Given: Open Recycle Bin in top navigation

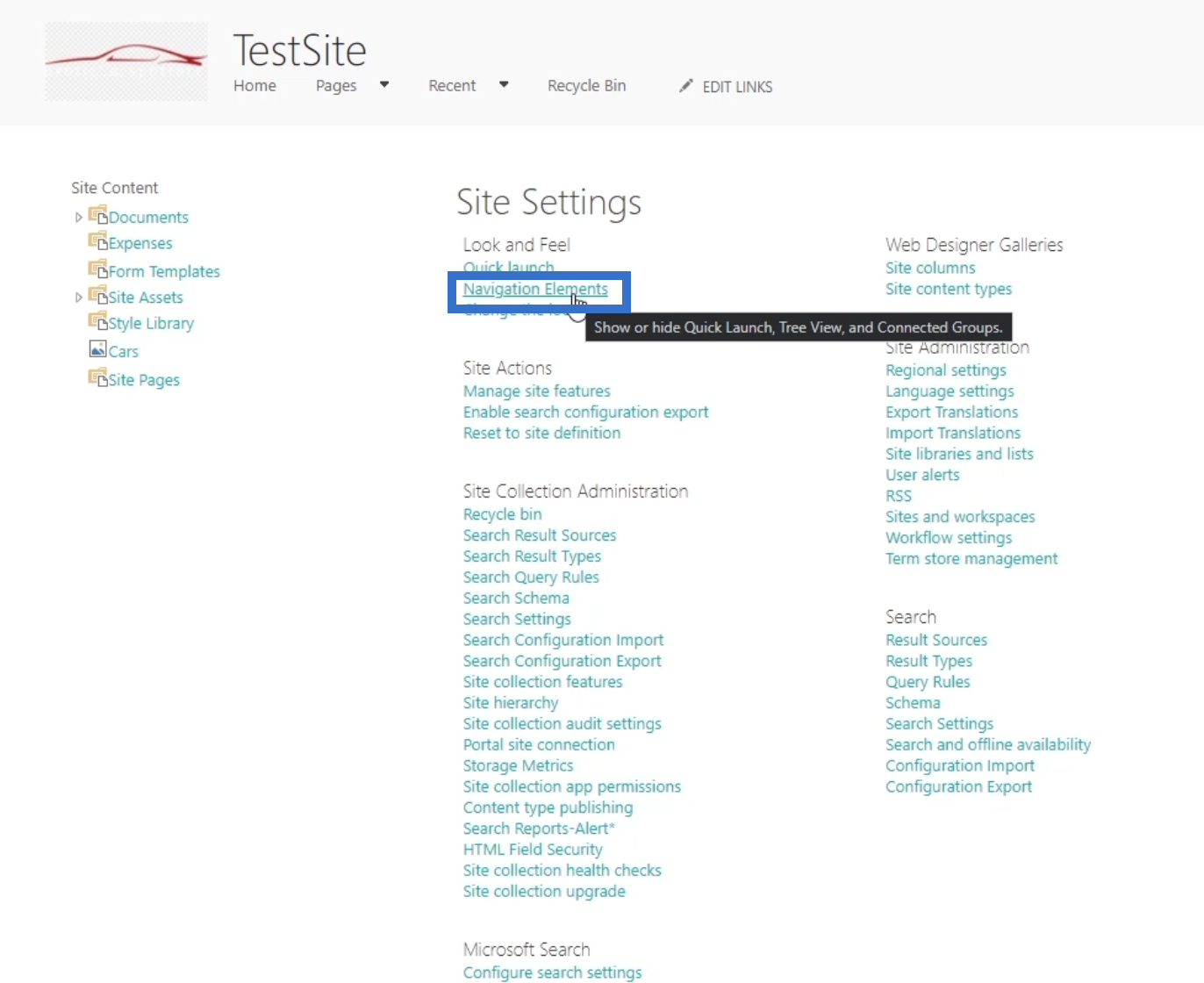Looking at the screenshot, I should 587,85.
